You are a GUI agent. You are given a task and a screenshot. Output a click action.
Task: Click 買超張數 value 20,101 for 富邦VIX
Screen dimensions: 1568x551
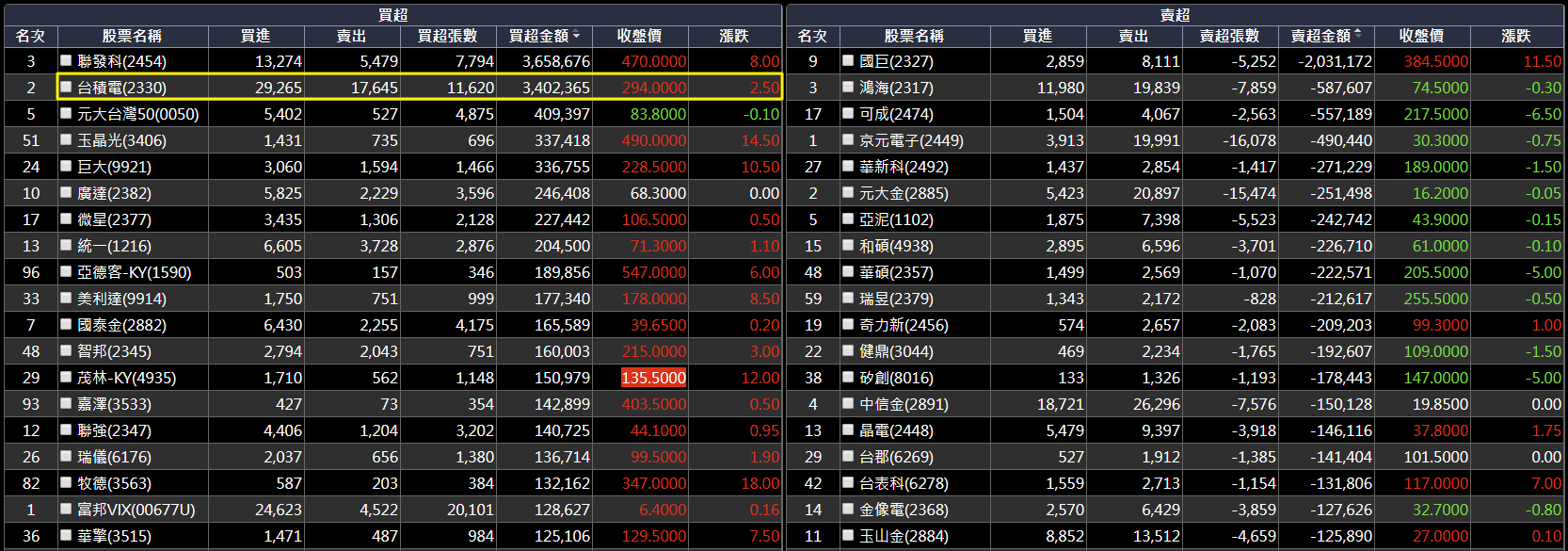pyautogui.click(x=470, y=510)
